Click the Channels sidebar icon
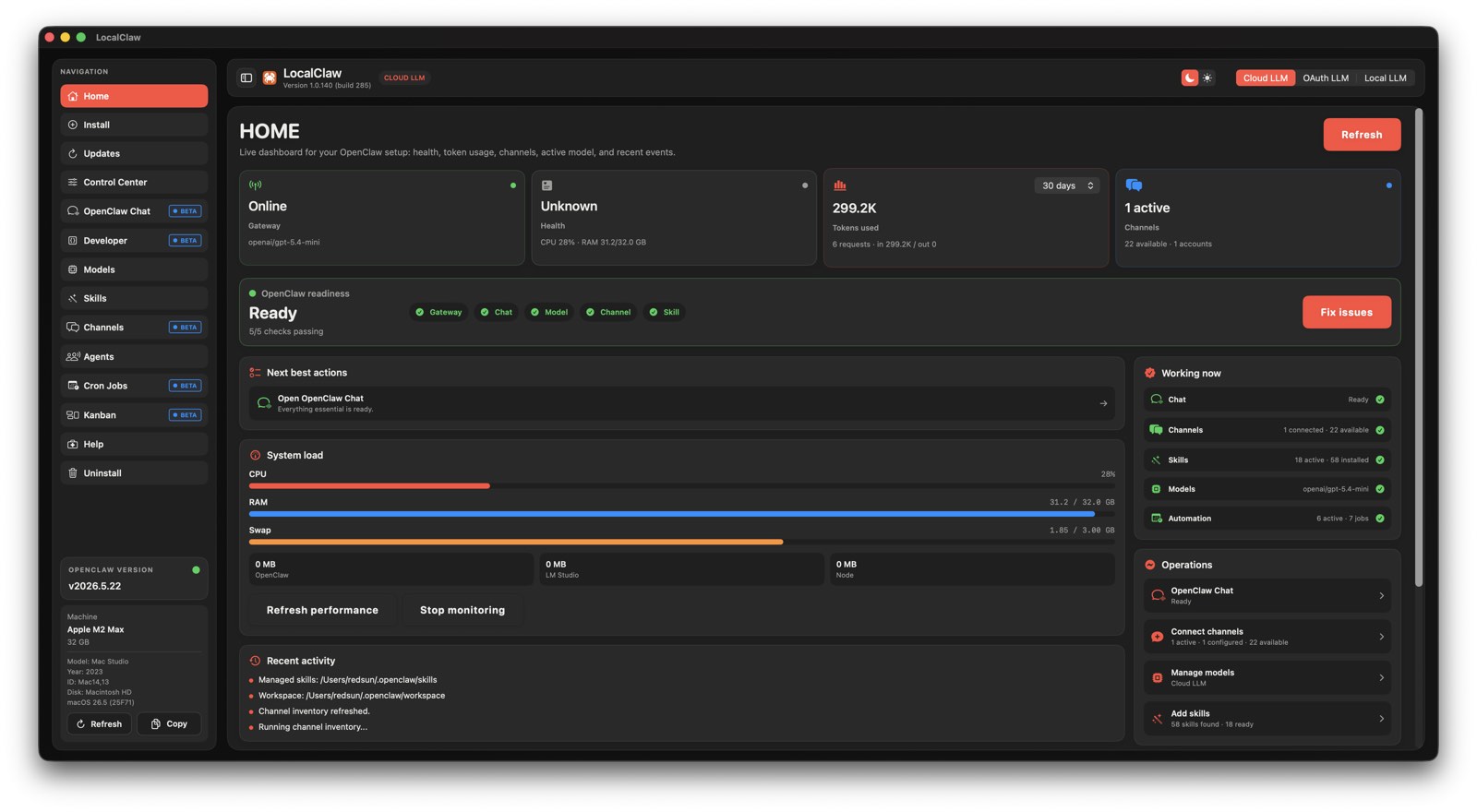1477x812 pixels. point(73,328)
